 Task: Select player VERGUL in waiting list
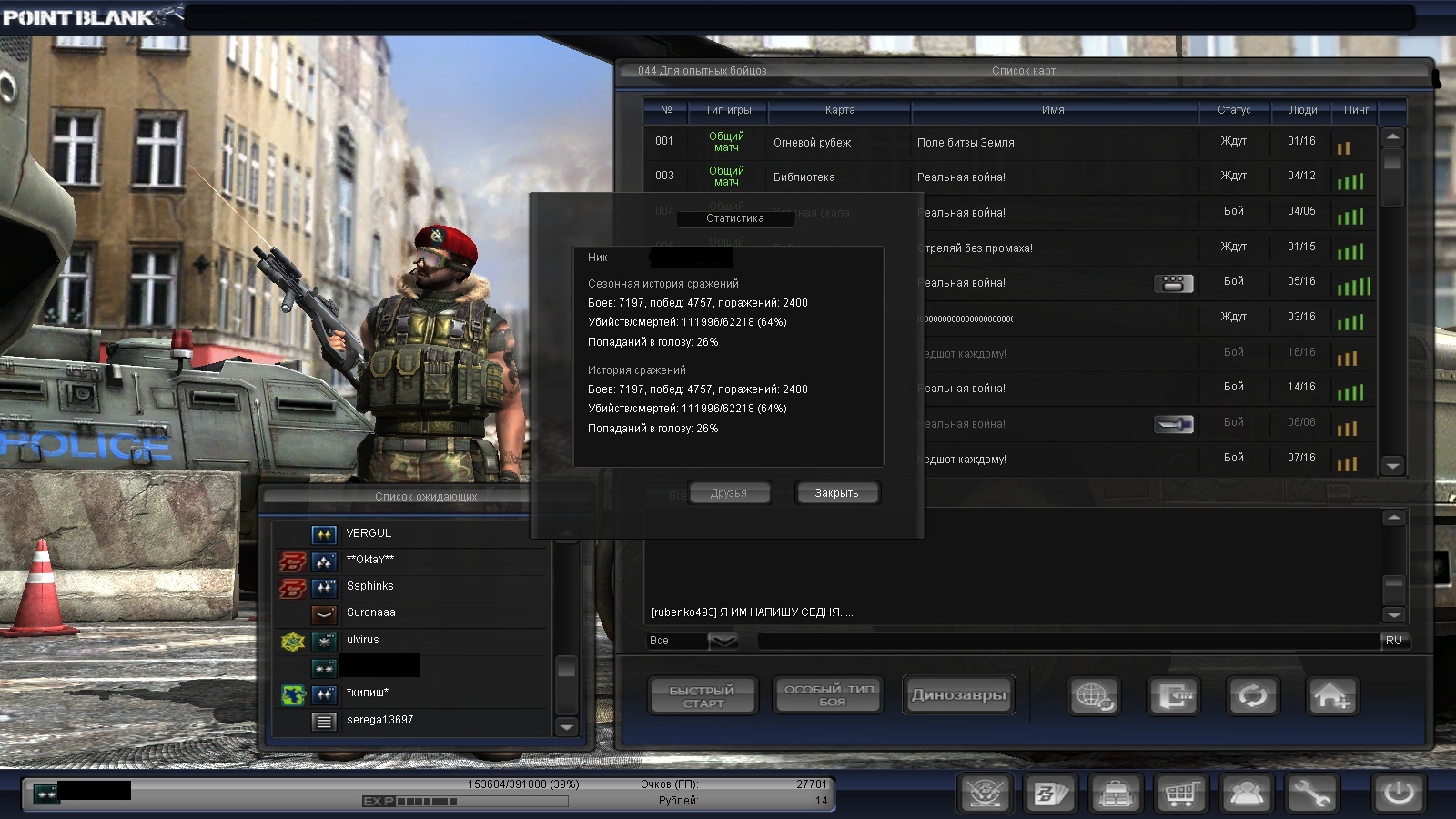tap(369, 533)
